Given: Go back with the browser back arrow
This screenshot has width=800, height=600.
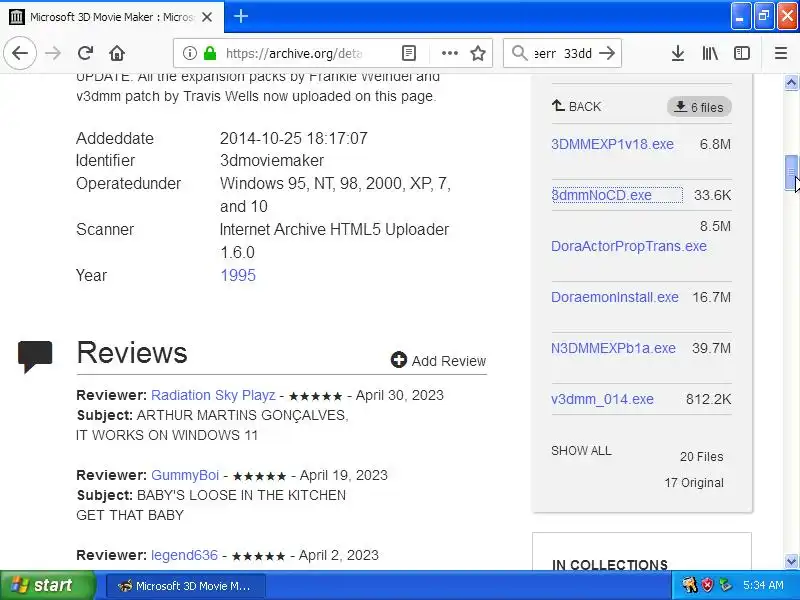Looking at the screenshot, I should point(20,53).
